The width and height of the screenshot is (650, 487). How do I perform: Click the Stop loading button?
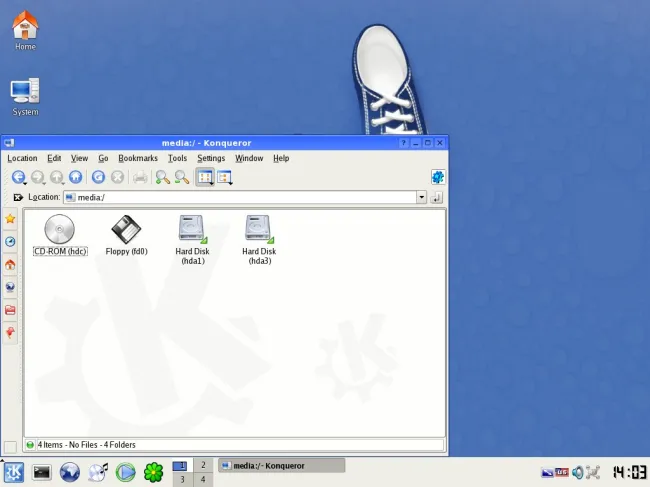(117, 177)
